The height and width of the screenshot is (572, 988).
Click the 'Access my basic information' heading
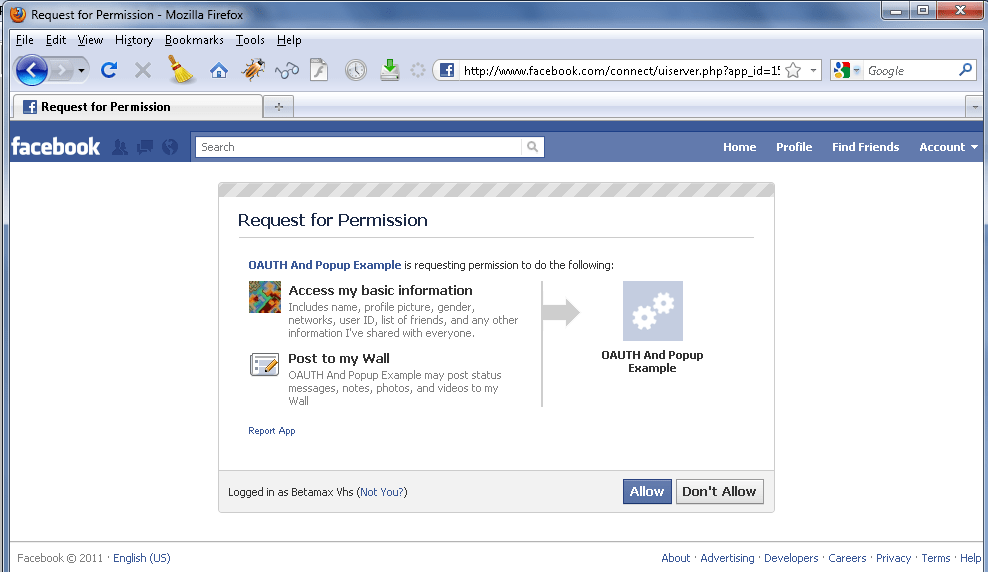coord(380,290)
